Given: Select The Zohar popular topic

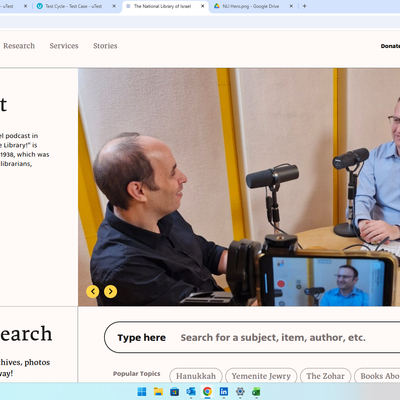Looking at the screenshot, I should (325, 376).
